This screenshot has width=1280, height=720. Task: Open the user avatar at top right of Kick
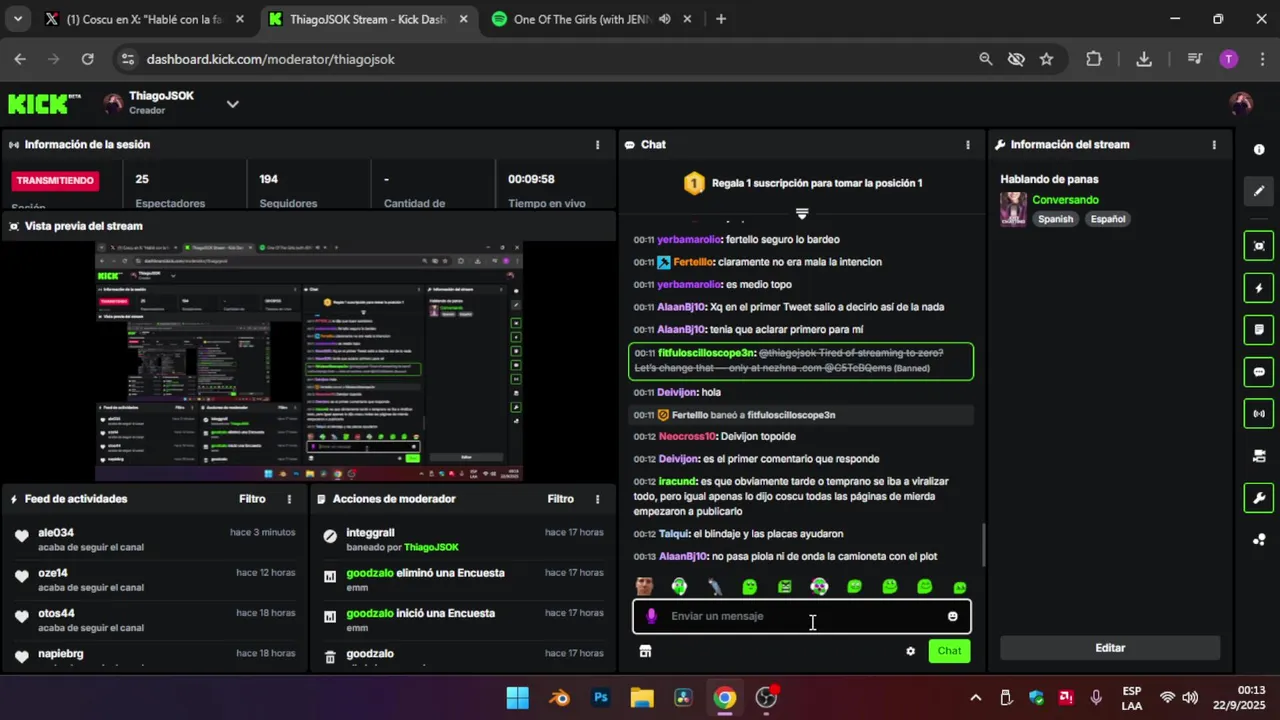(x=1241, y=103)
